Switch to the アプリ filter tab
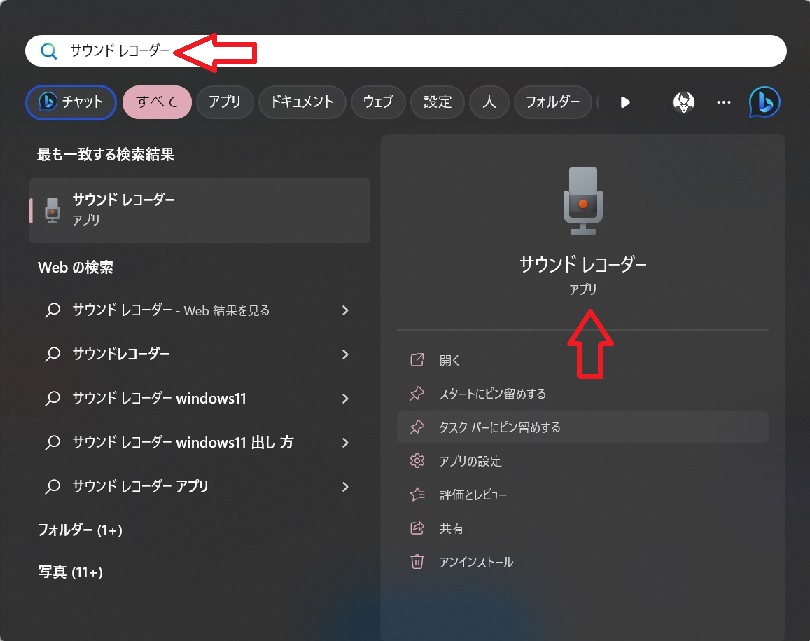The height and width of the screenshot is (641, 810). pos(225,102)
